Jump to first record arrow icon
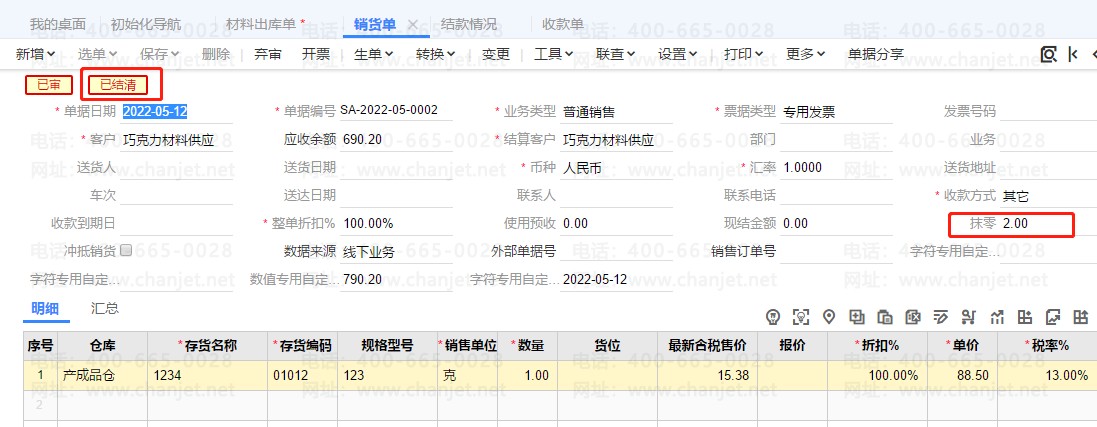 point(1073,55)
